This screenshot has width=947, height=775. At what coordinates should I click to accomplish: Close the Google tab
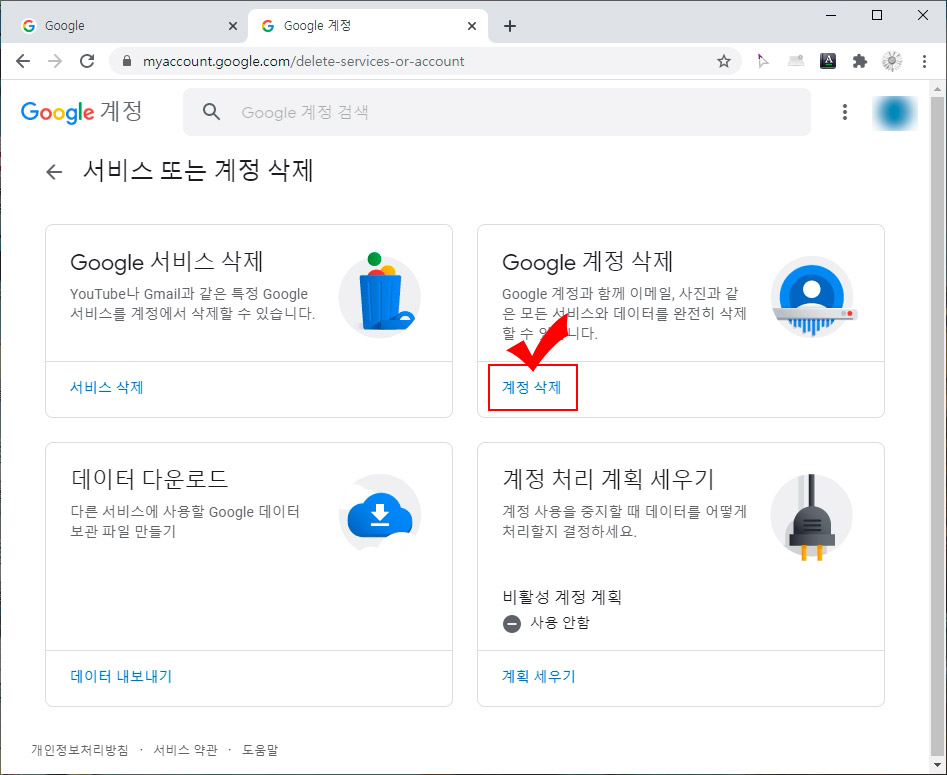tap(233, 26)
